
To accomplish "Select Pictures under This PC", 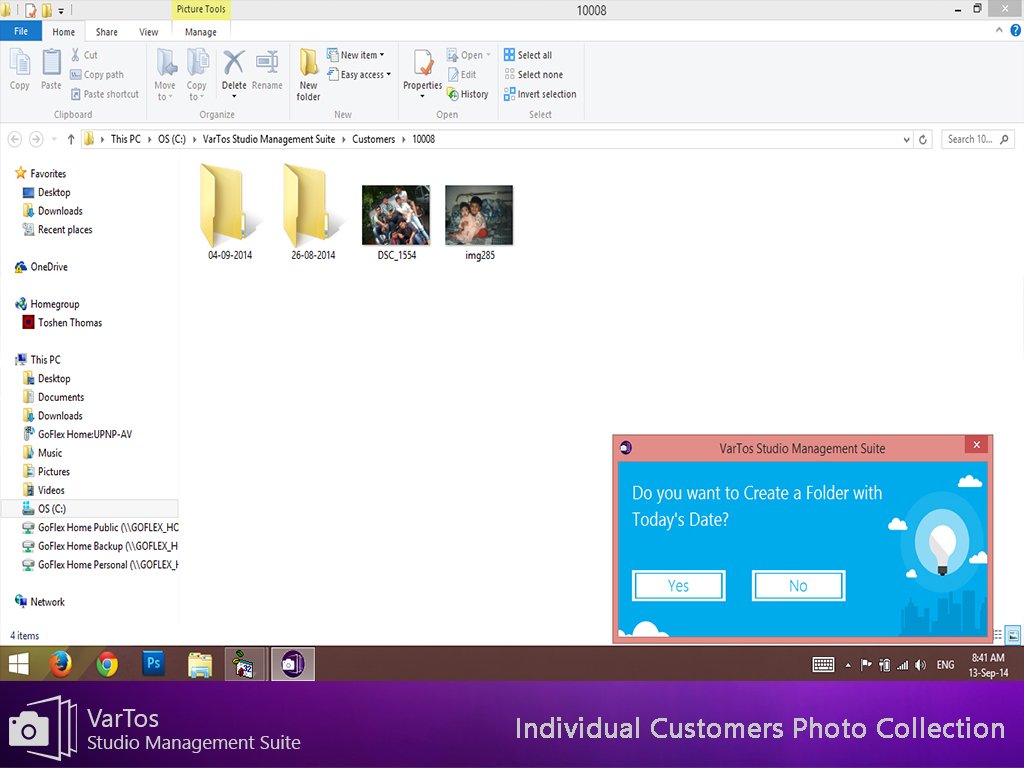I will coord(47,472).
